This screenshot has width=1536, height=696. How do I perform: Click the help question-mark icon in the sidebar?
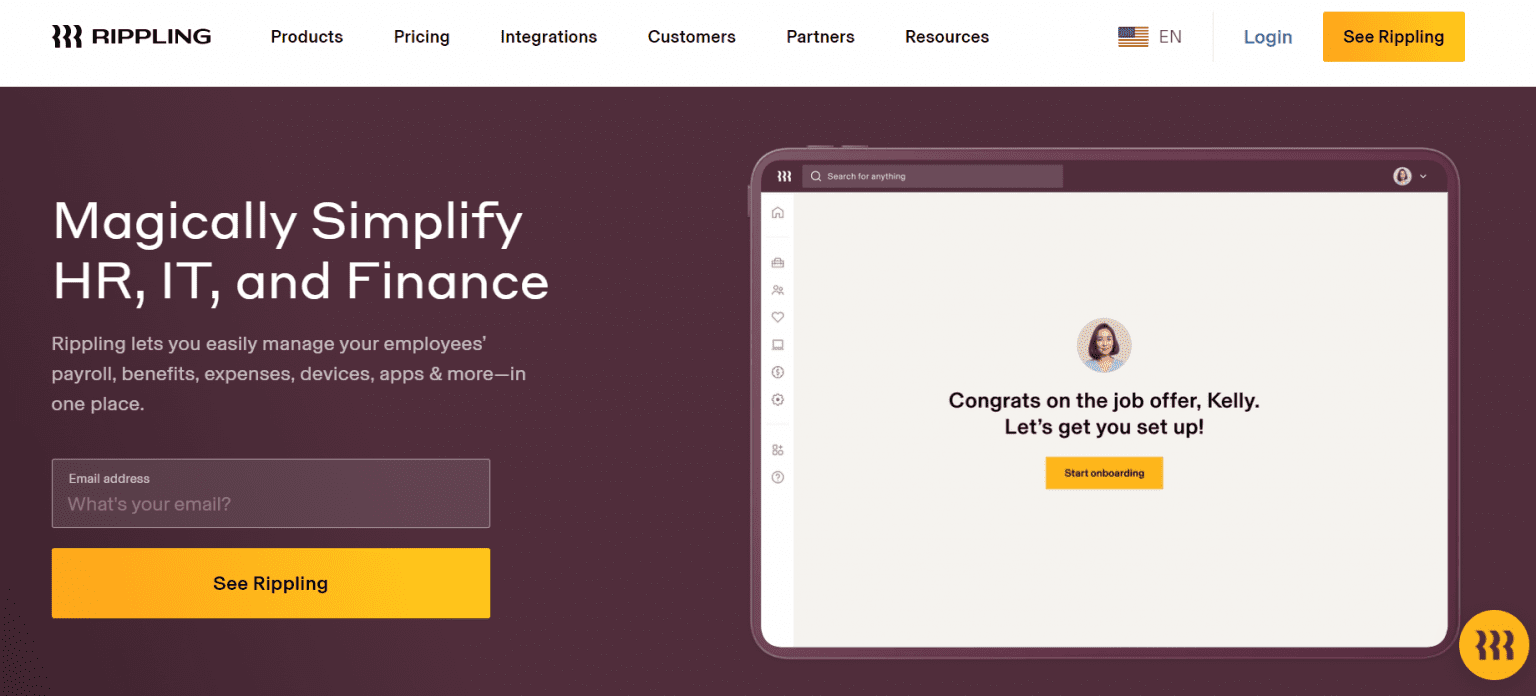(x=778, y=477)
